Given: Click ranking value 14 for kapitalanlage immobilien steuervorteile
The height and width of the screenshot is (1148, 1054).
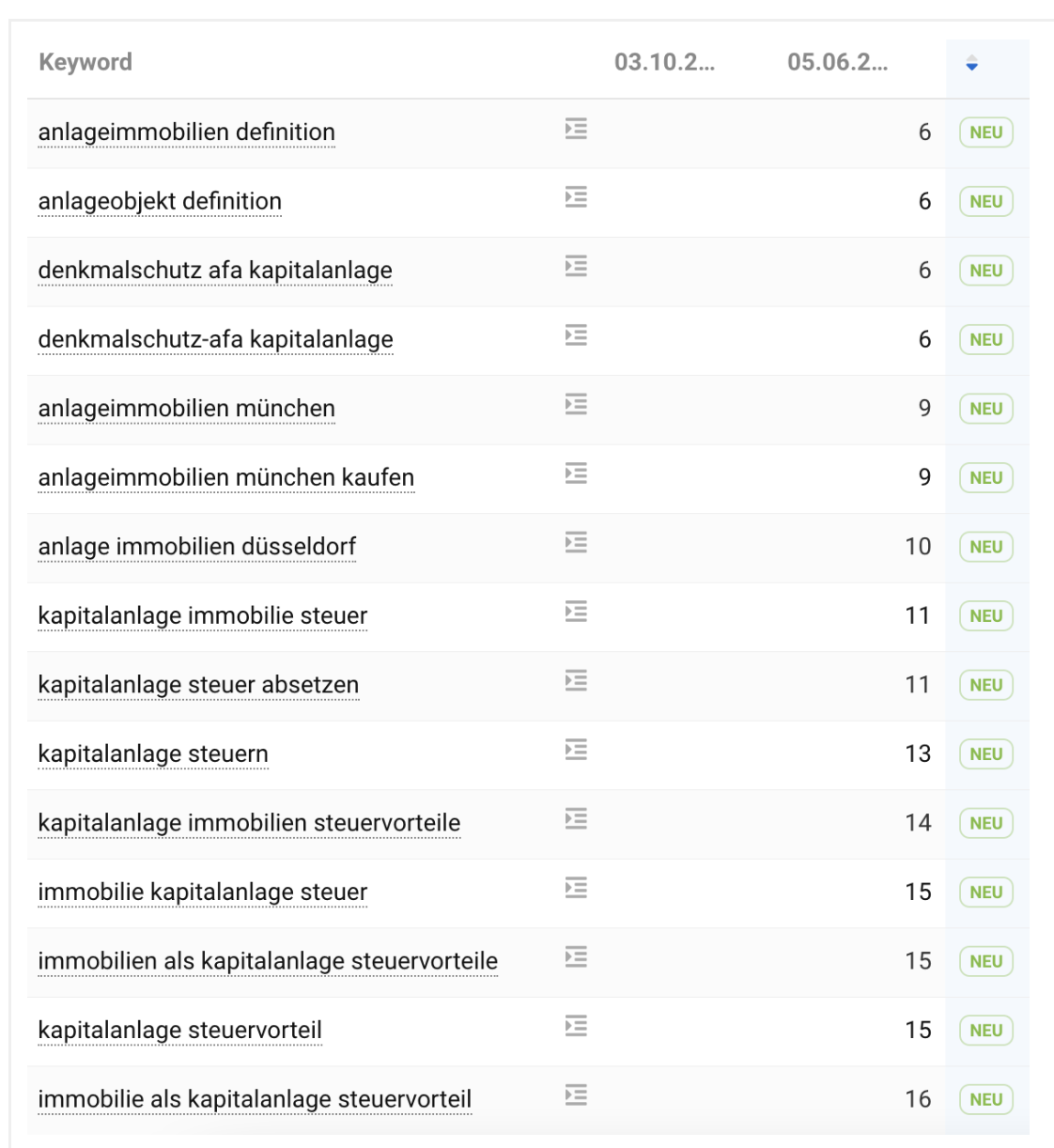Looking at the screenshot, I should tap(918, 823).
